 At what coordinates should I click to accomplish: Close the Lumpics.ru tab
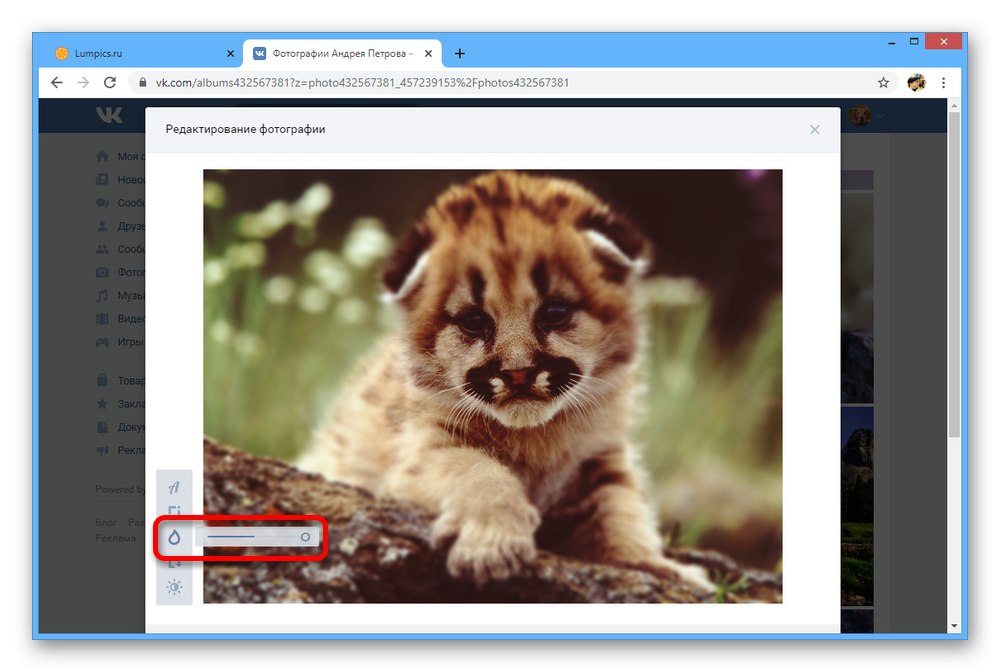click(x=230, y=54)
